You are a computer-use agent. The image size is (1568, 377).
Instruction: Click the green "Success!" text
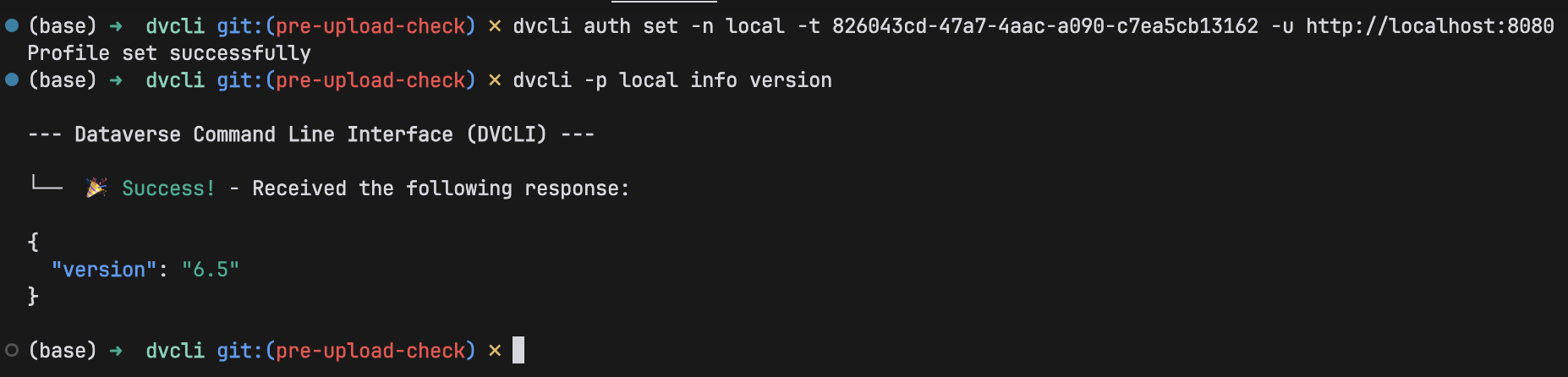click(x=168, y=188)
